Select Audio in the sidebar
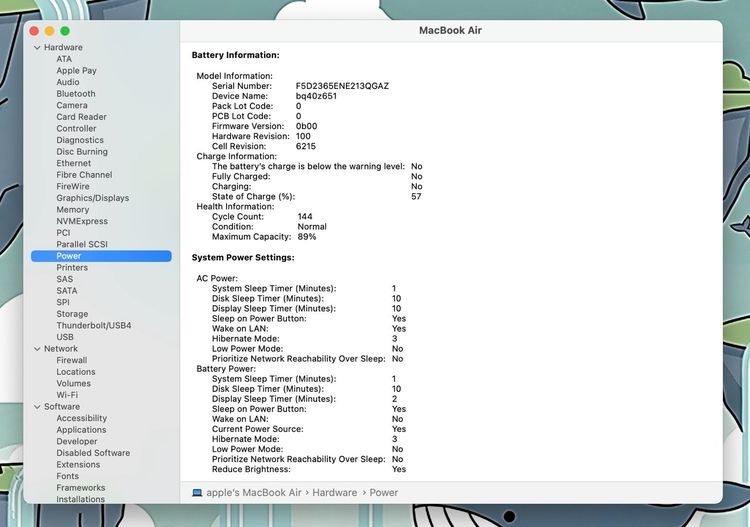This screenshot has height=527, width=750. pyautogui.click(x=68, y=82)
